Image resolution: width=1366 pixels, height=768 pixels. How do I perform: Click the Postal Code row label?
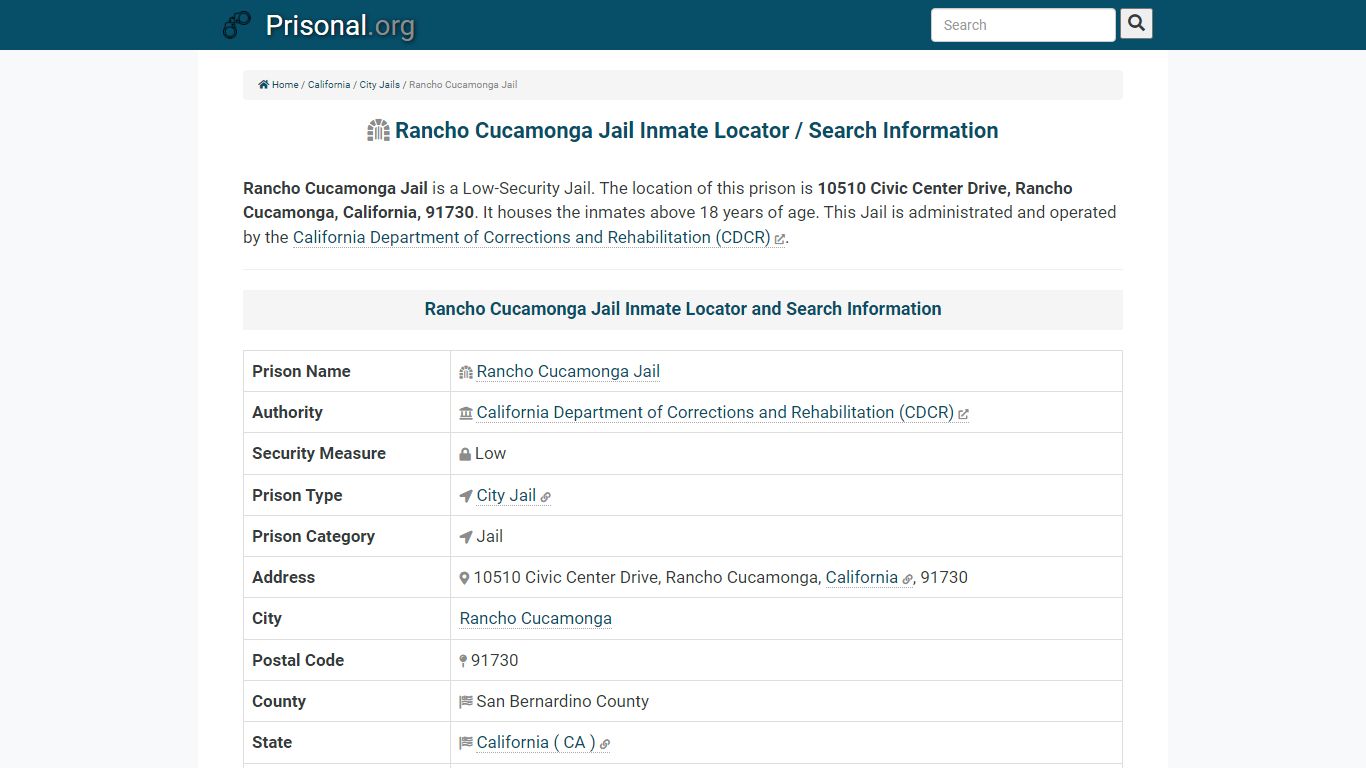298,660
